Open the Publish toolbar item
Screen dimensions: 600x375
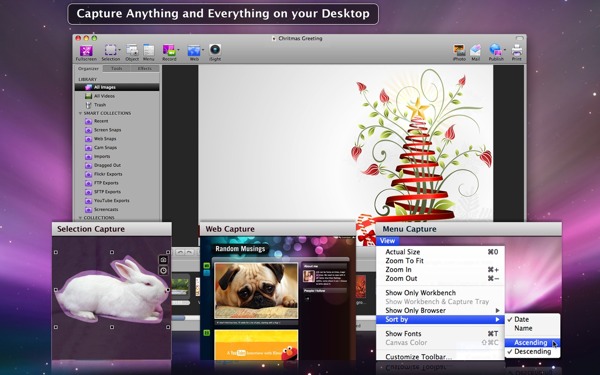pyautogui.click(x=496, y=53)
